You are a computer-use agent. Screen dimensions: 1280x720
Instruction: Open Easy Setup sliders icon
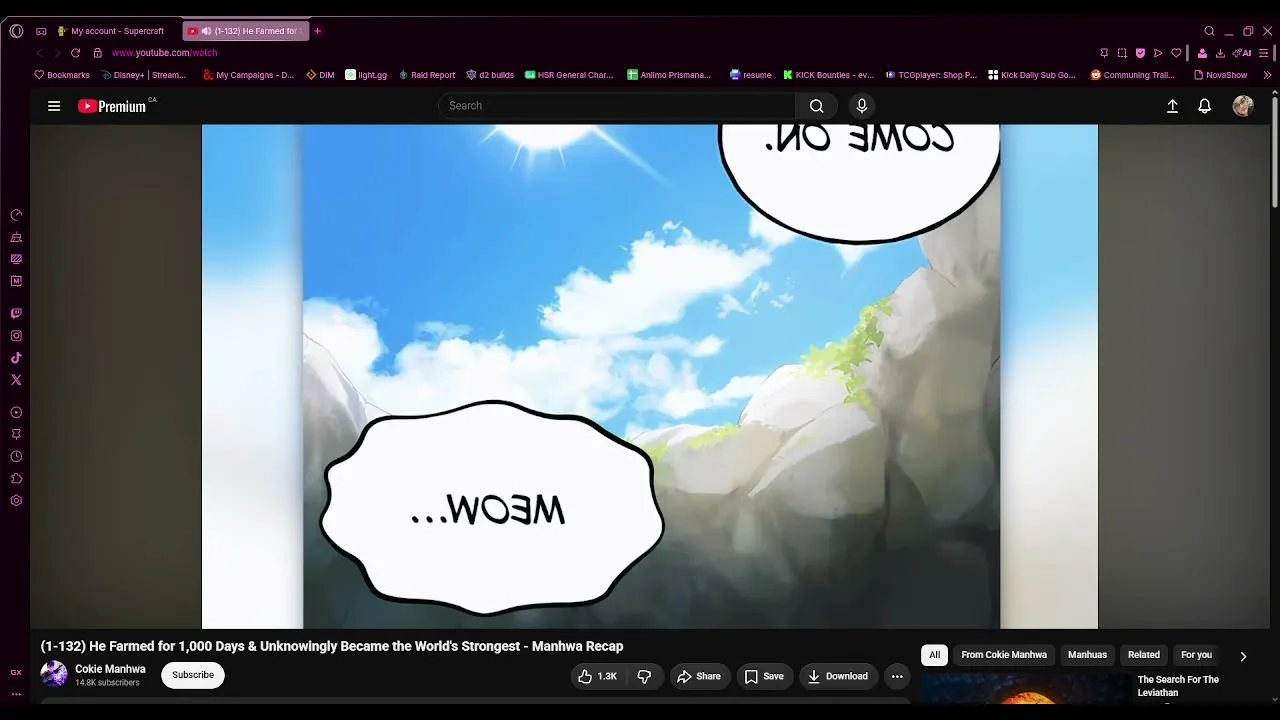click(x=1265, y=53)
